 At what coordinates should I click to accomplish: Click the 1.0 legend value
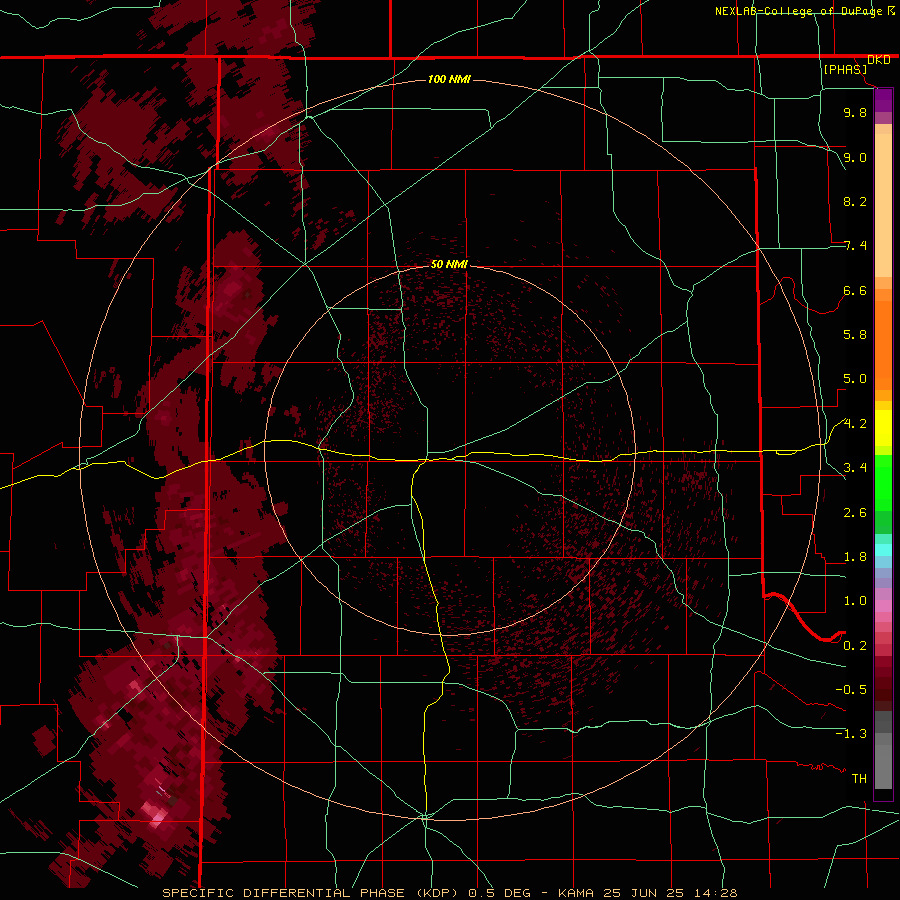pyautogui.click(x=855, y=601)
